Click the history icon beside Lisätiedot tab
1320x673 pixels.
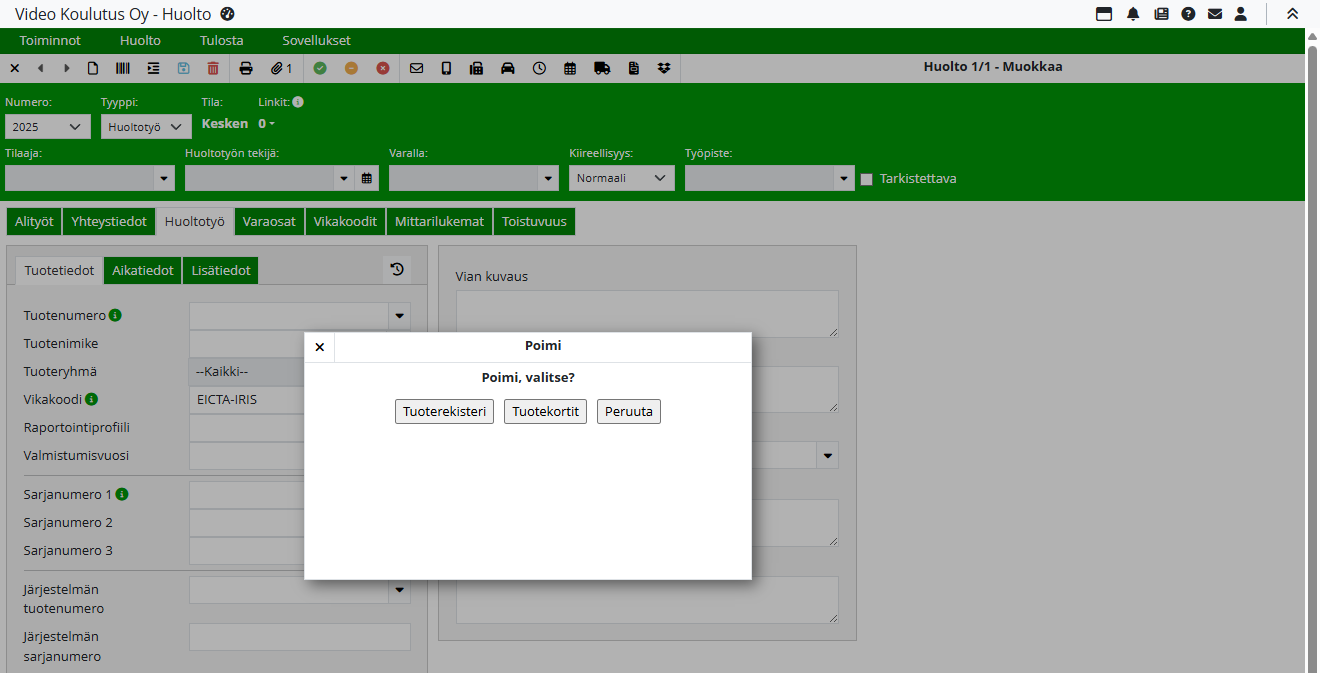(397, 269)
